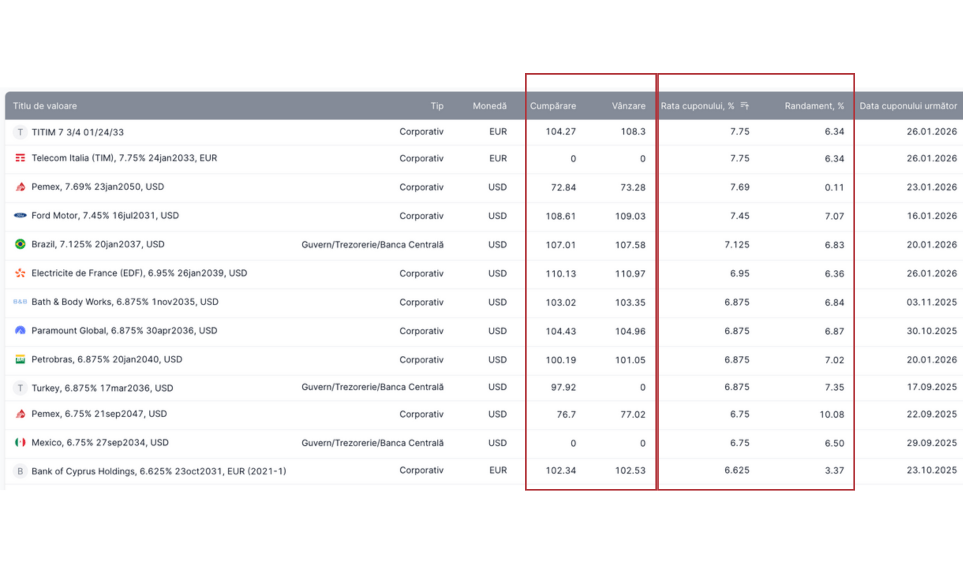Open the TITIM 7 3/4 01/24/33 bond
Screen dimensions: 963x578
pos(78,132)
